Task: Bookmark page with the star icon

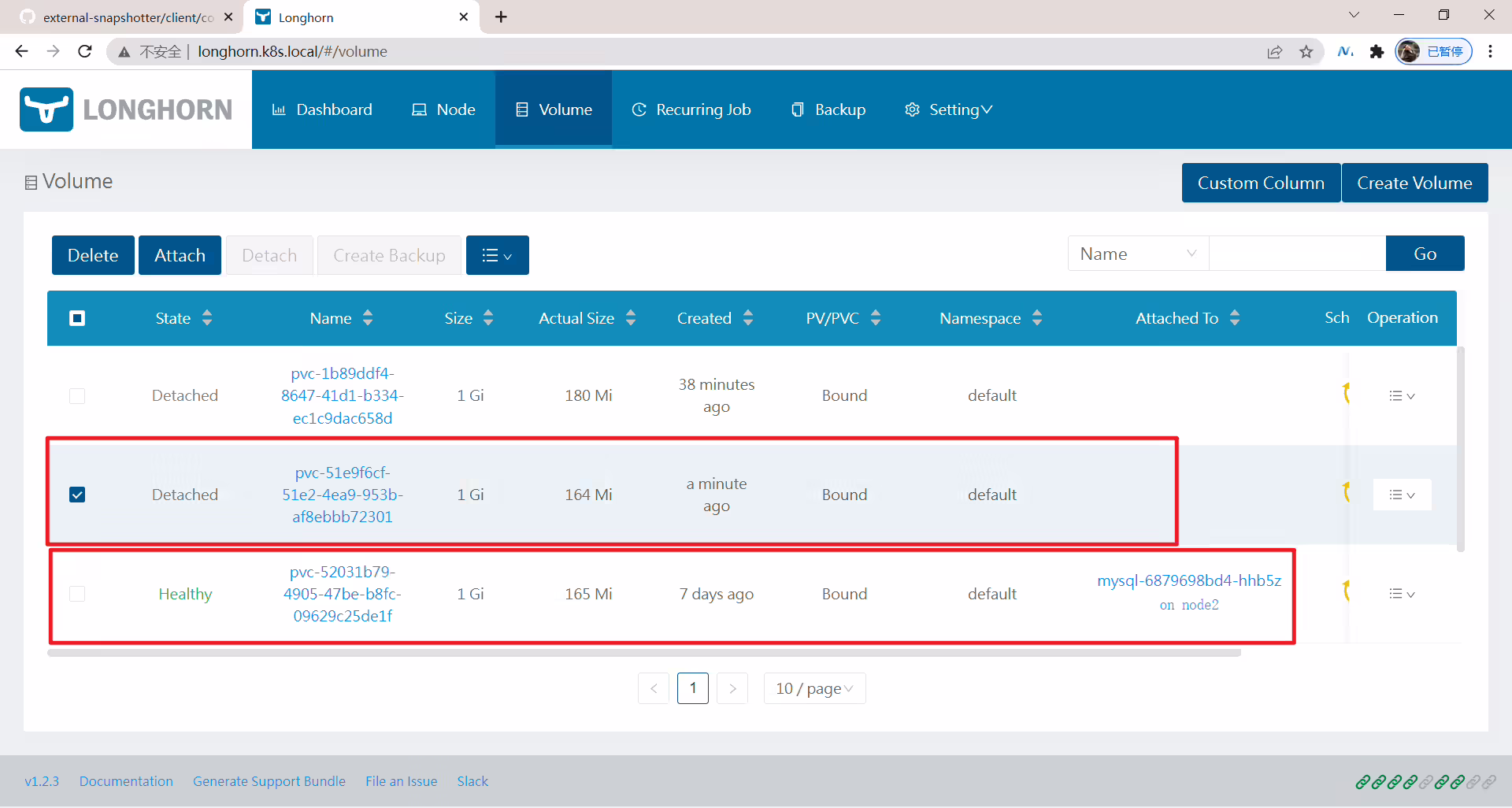Action: tap(1306, 52)
